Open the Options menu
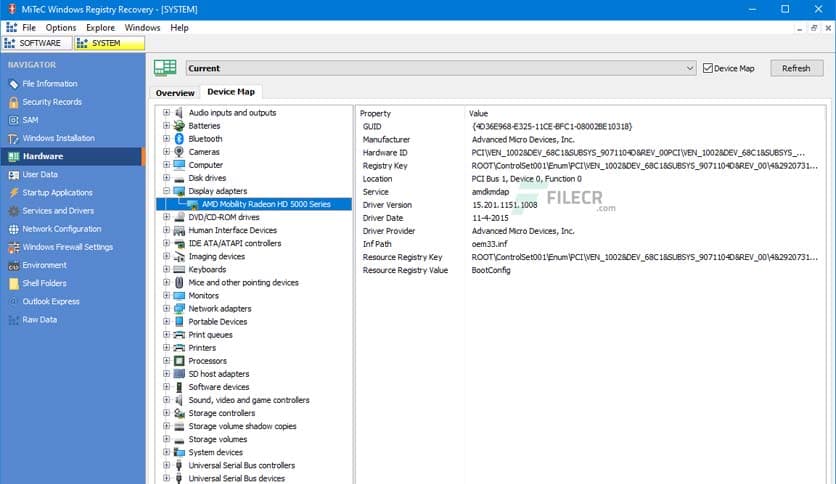 pos(61,28)
